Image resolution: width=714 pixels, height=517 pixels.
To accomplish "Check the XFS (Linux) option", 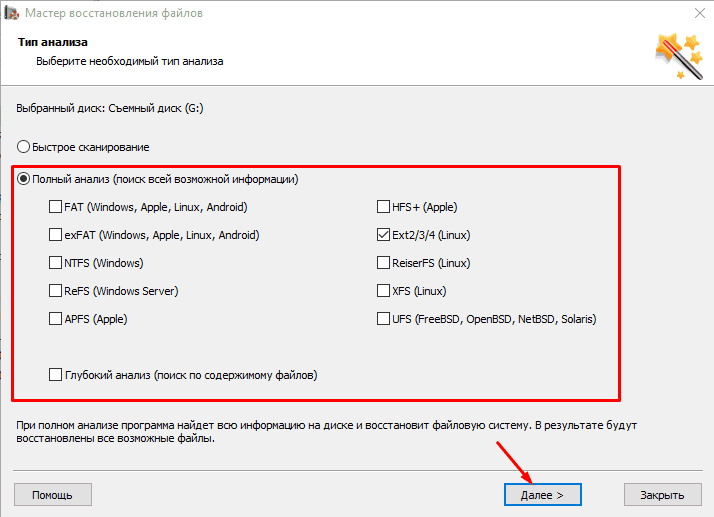I will (384, 291).
